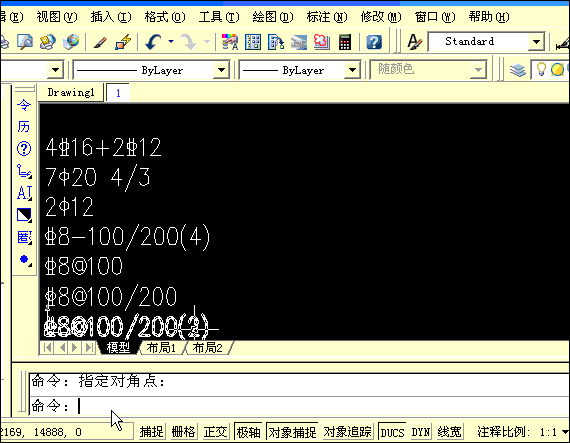Switch to the 布局1 layout tab

point(161,348)
